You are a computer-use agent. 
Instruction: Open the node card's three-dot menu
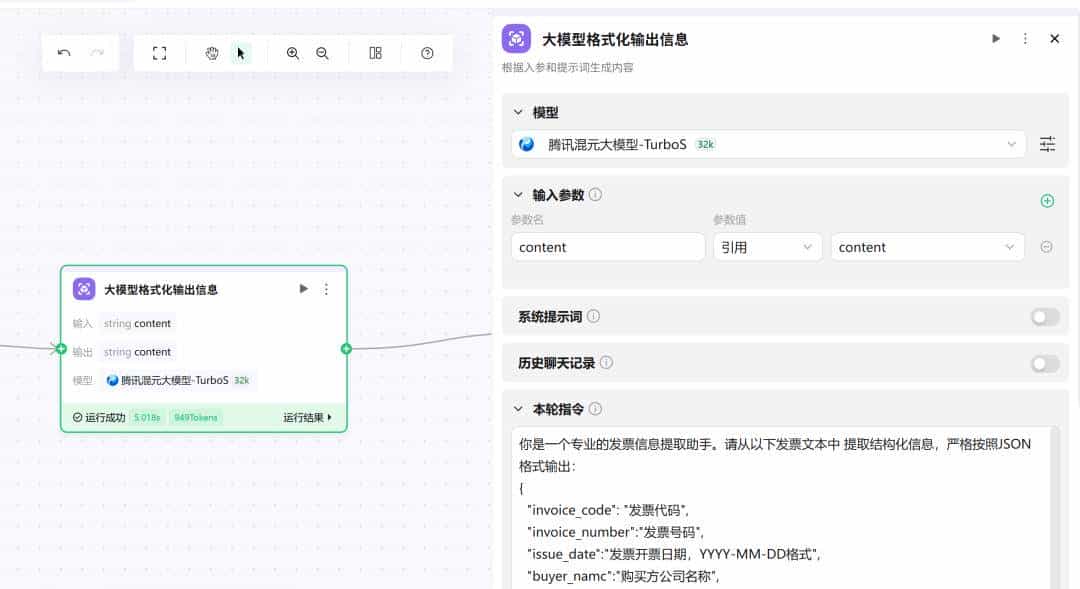click(326, 288)
